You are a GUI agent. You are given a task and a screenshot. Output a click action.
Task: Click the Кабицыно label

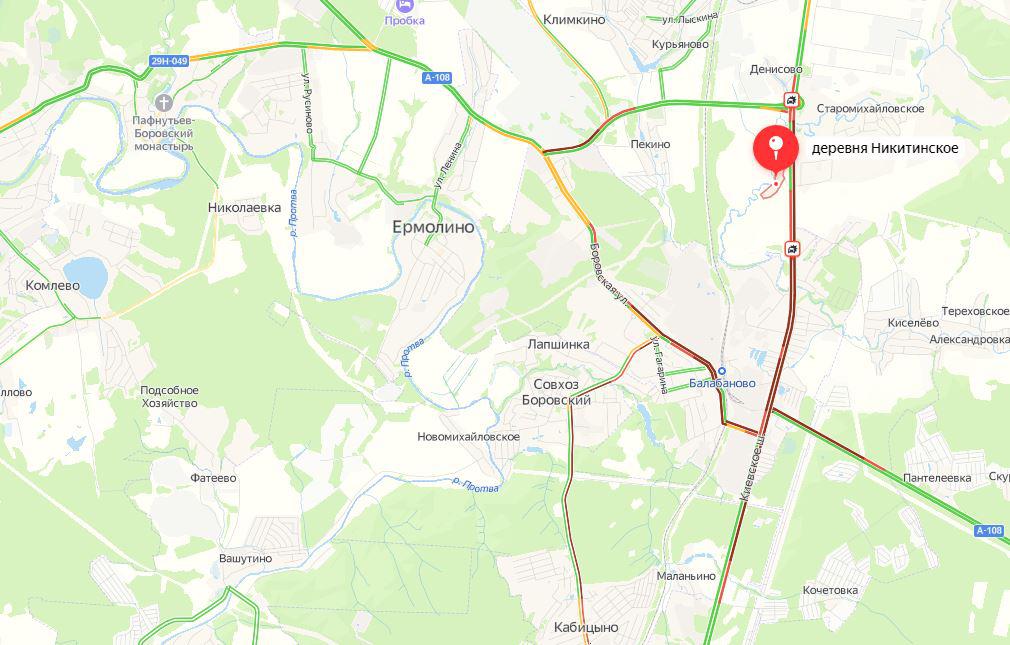(586, 627)
